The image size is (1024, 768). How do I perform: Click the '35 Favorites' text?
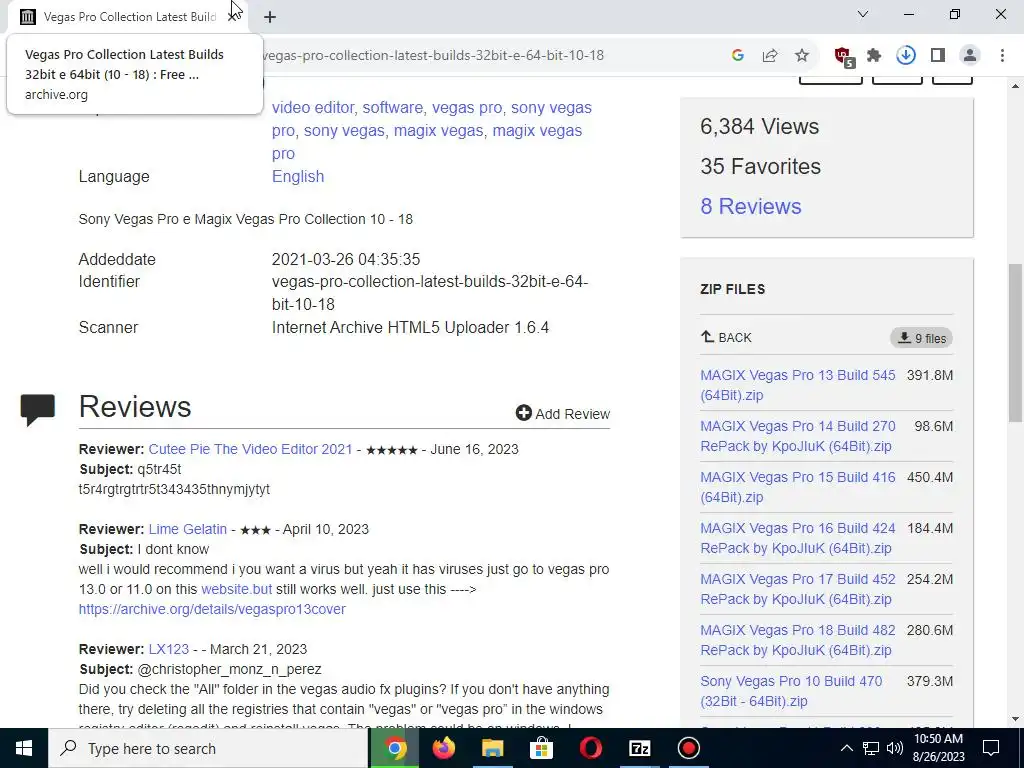click(x=760, y=167)
